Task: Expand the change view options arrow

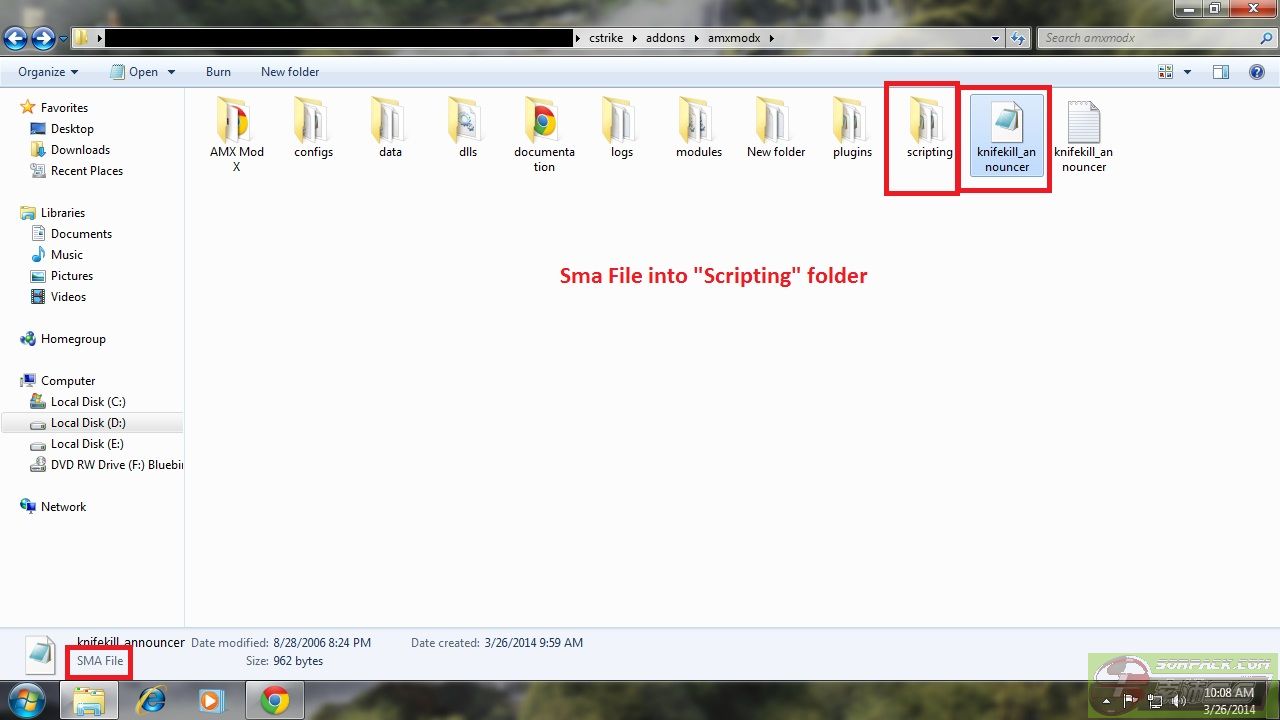Action: (x=1187, y=72)
